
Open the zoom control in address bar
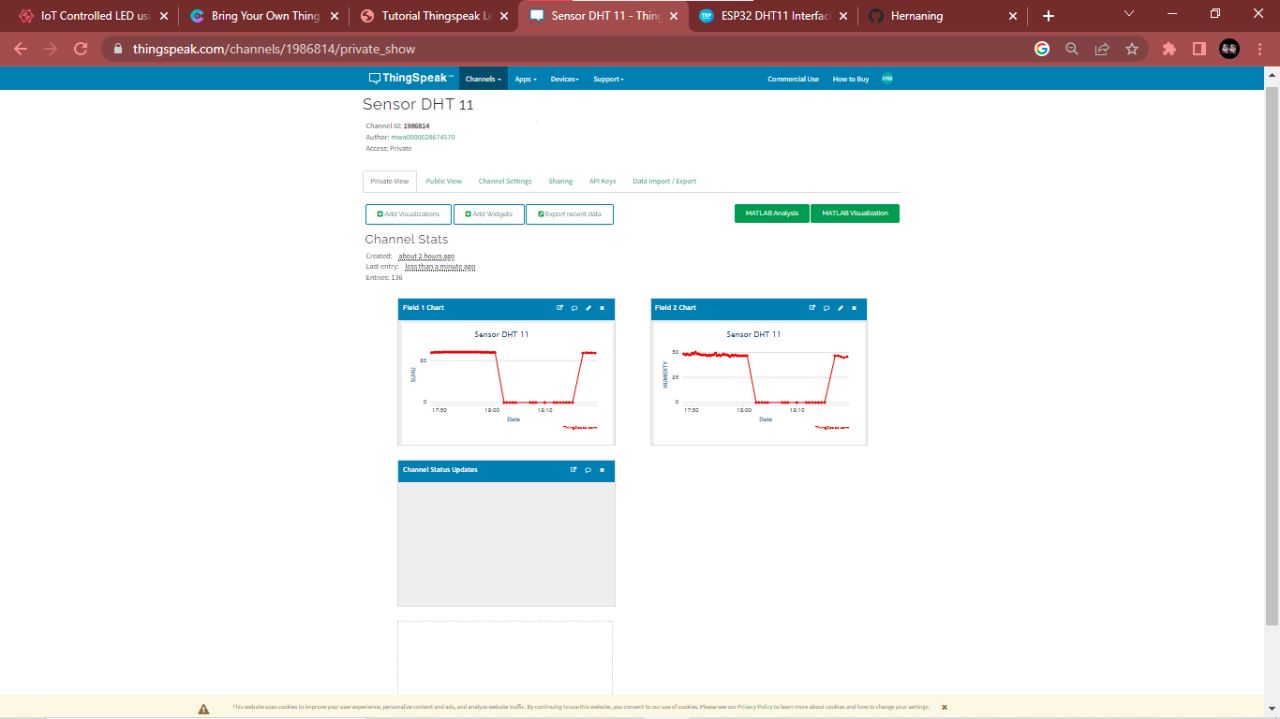point(1072,48)
